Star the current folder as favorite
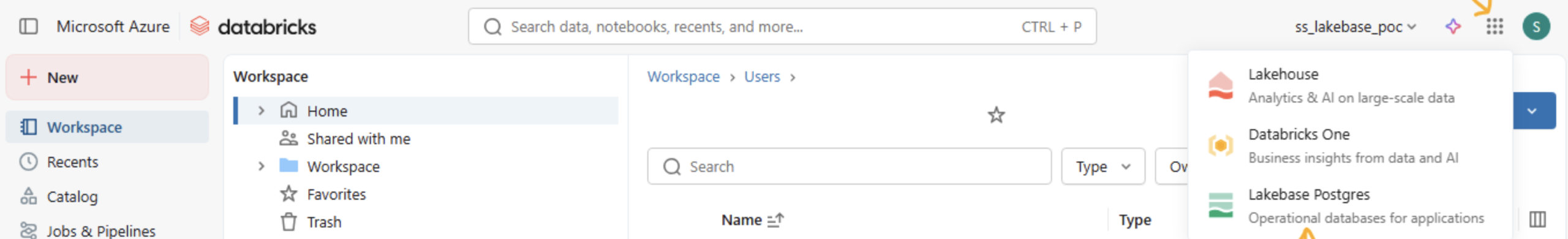The height and width of the screenshot is (239, 1568). pyautogui.click(x=996, y=115)
